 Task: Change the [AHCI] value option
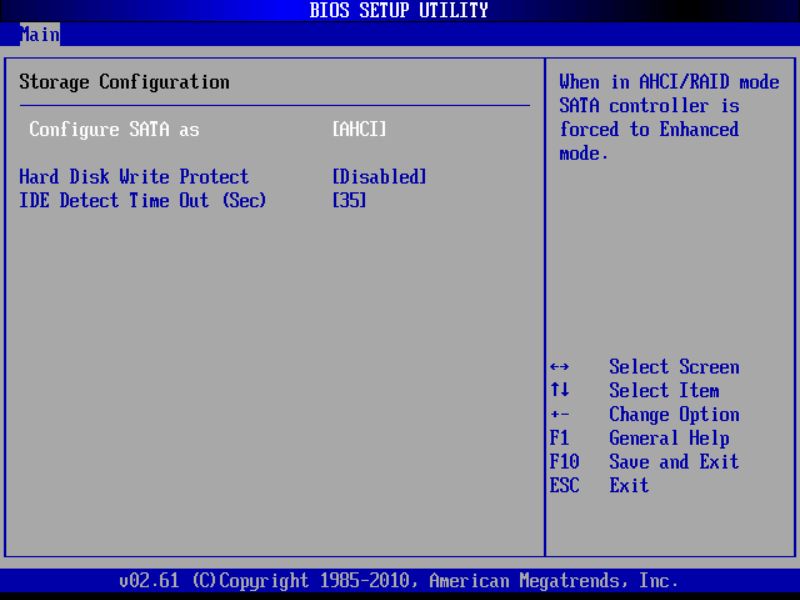(358, 130)
